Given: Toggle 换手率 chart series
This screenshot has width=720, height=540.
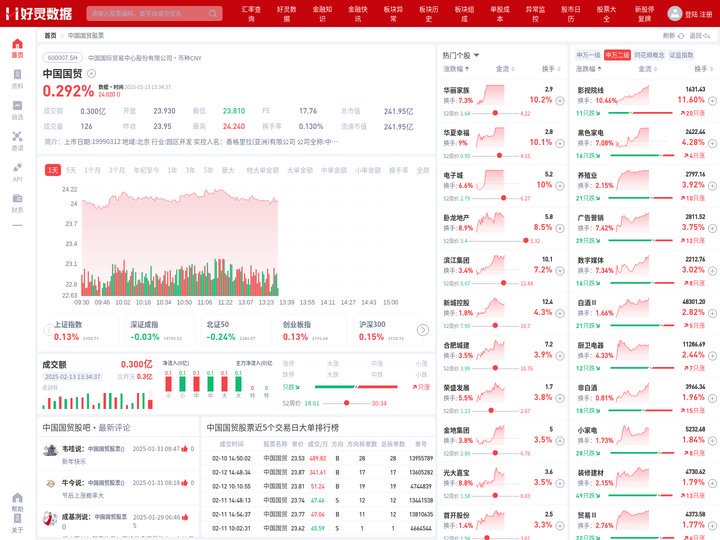Looking at the screenshot, I should click(x=399, y=170).
